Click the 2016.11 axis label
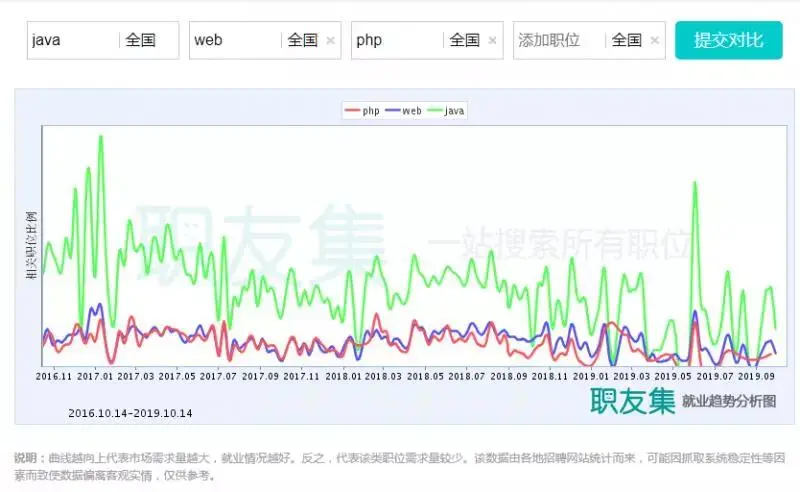The width and height of the screenshot is (800, 492). [x=54, y=377]
